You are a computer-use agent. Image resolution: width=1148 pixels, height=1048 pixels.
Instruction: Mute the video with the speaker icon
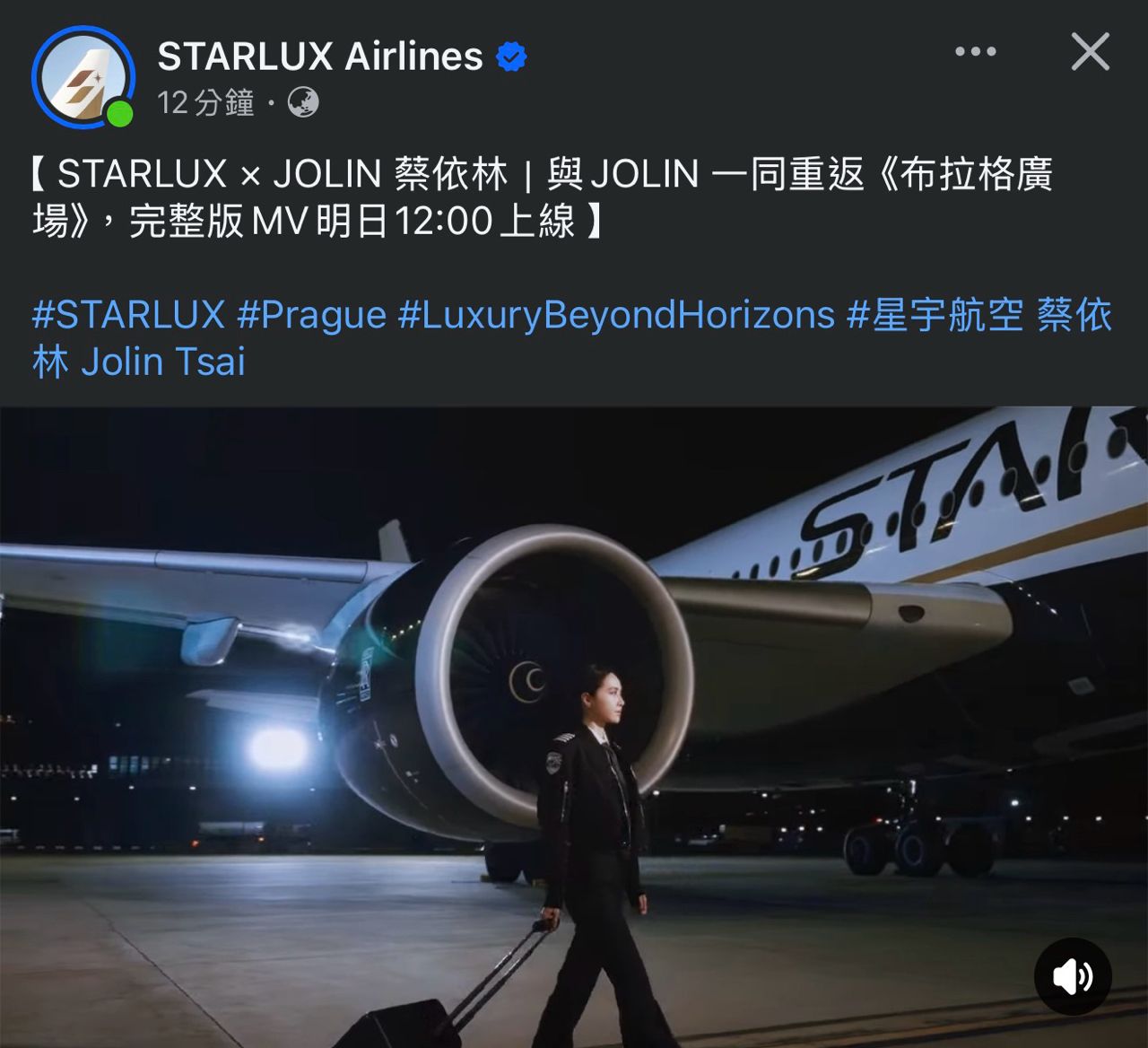click(x=1073, y=976)
